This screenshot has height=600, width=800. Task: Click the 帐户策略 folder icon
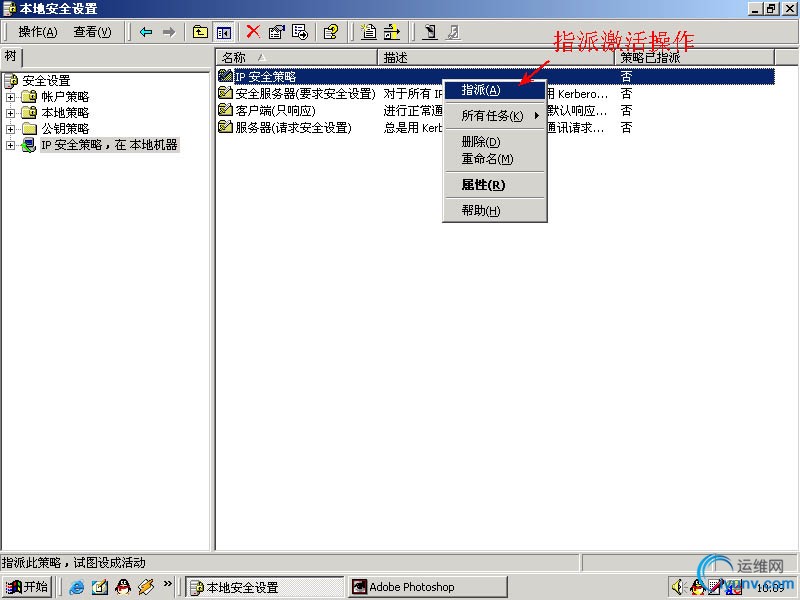coord(30,96)
